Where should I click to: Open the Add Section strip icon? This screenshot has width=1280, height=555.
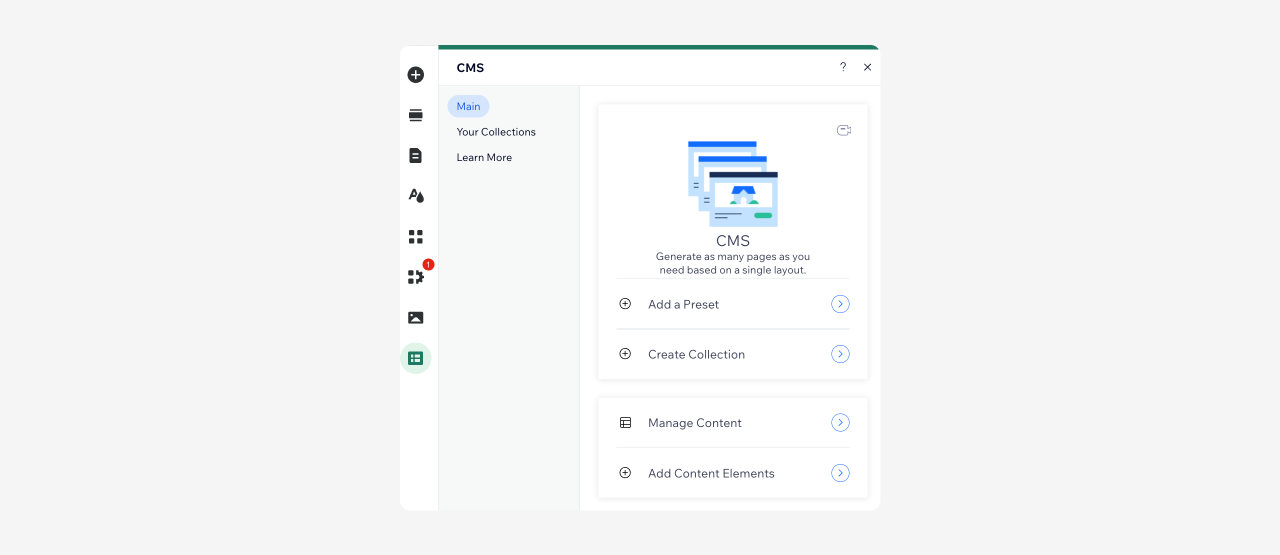(x=416, y=115)
